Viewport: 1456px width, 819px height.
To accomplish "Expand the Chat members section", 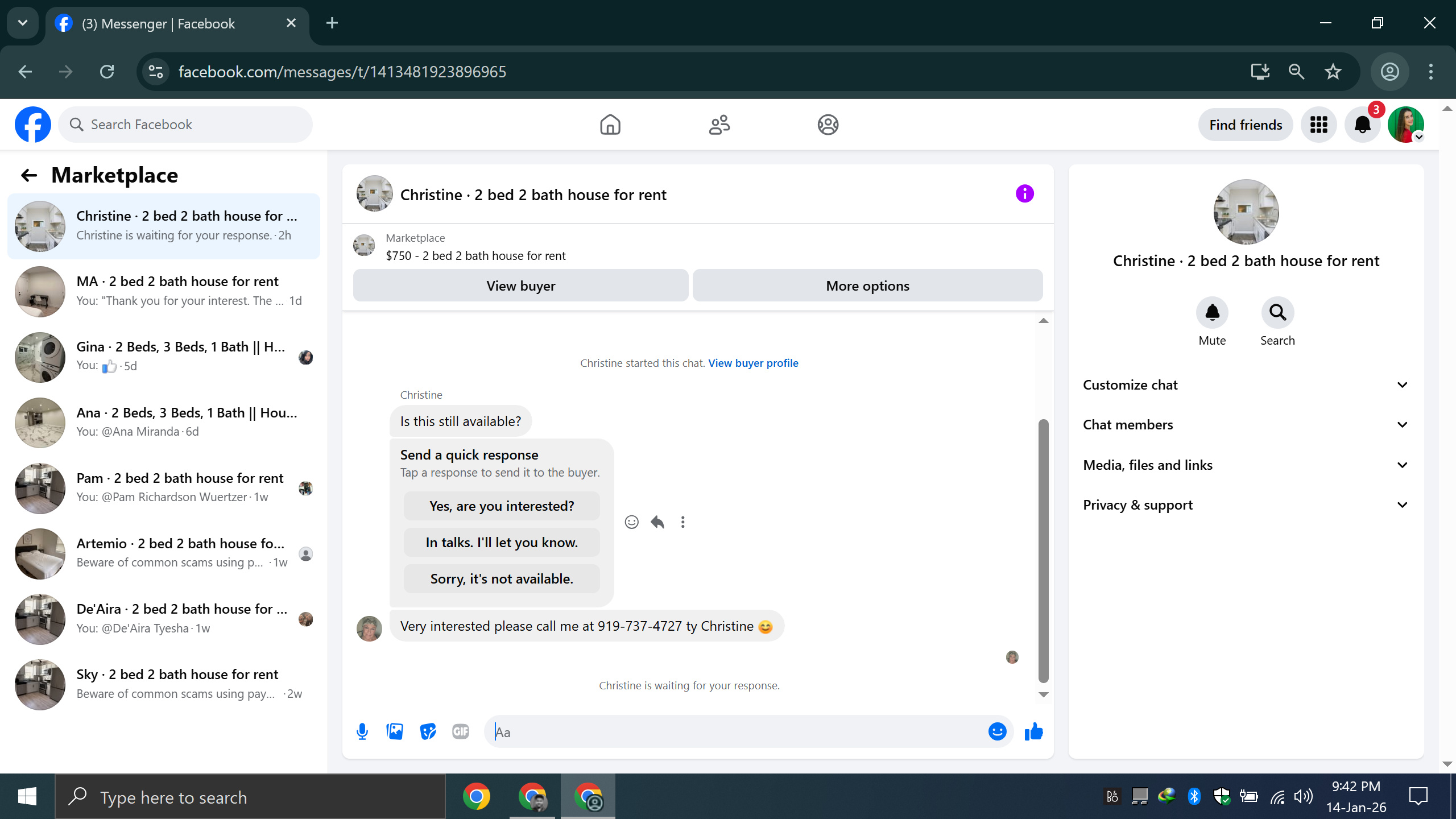I will 1246,425.
